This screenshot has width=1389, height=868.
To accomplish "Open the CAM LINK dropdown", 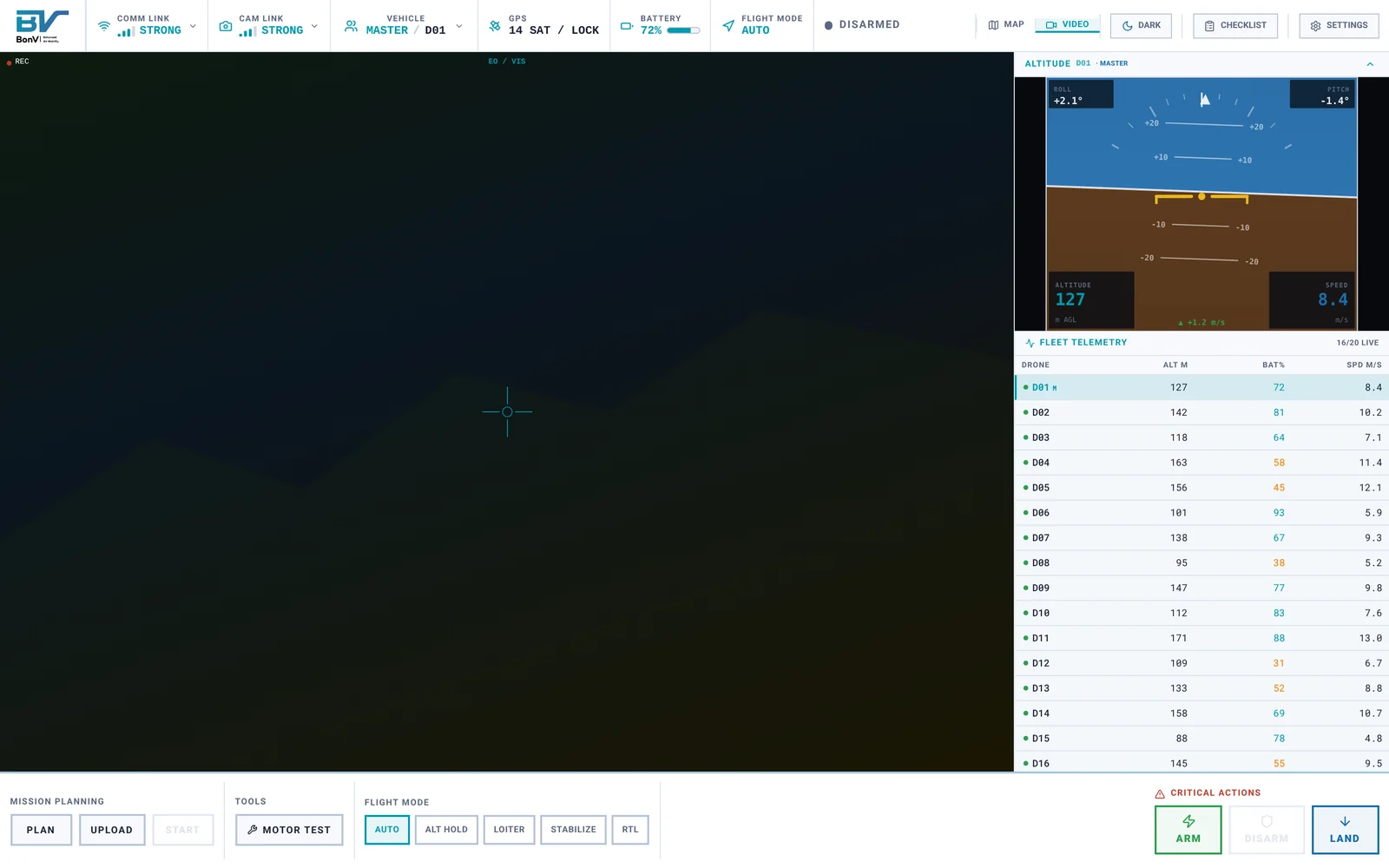I will click(268, 26).
